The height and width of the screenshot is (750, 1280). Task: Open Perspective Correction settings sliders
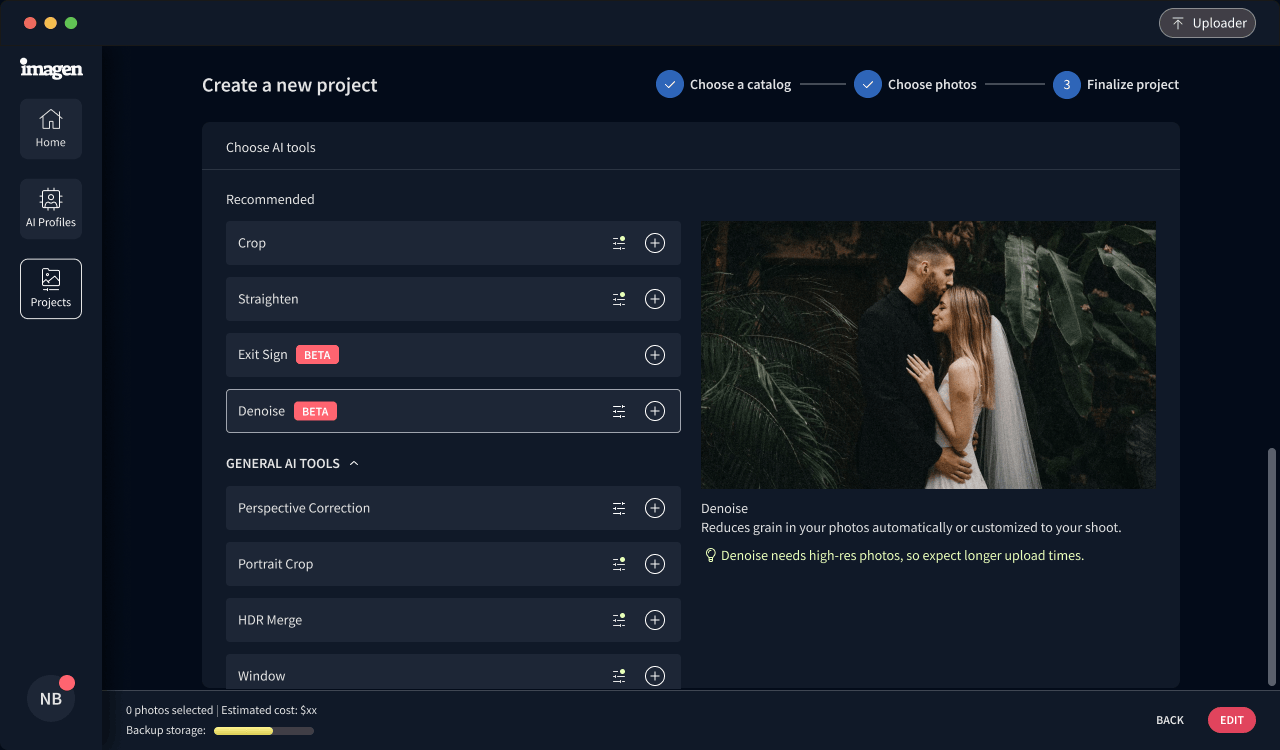tap(619, 508)
